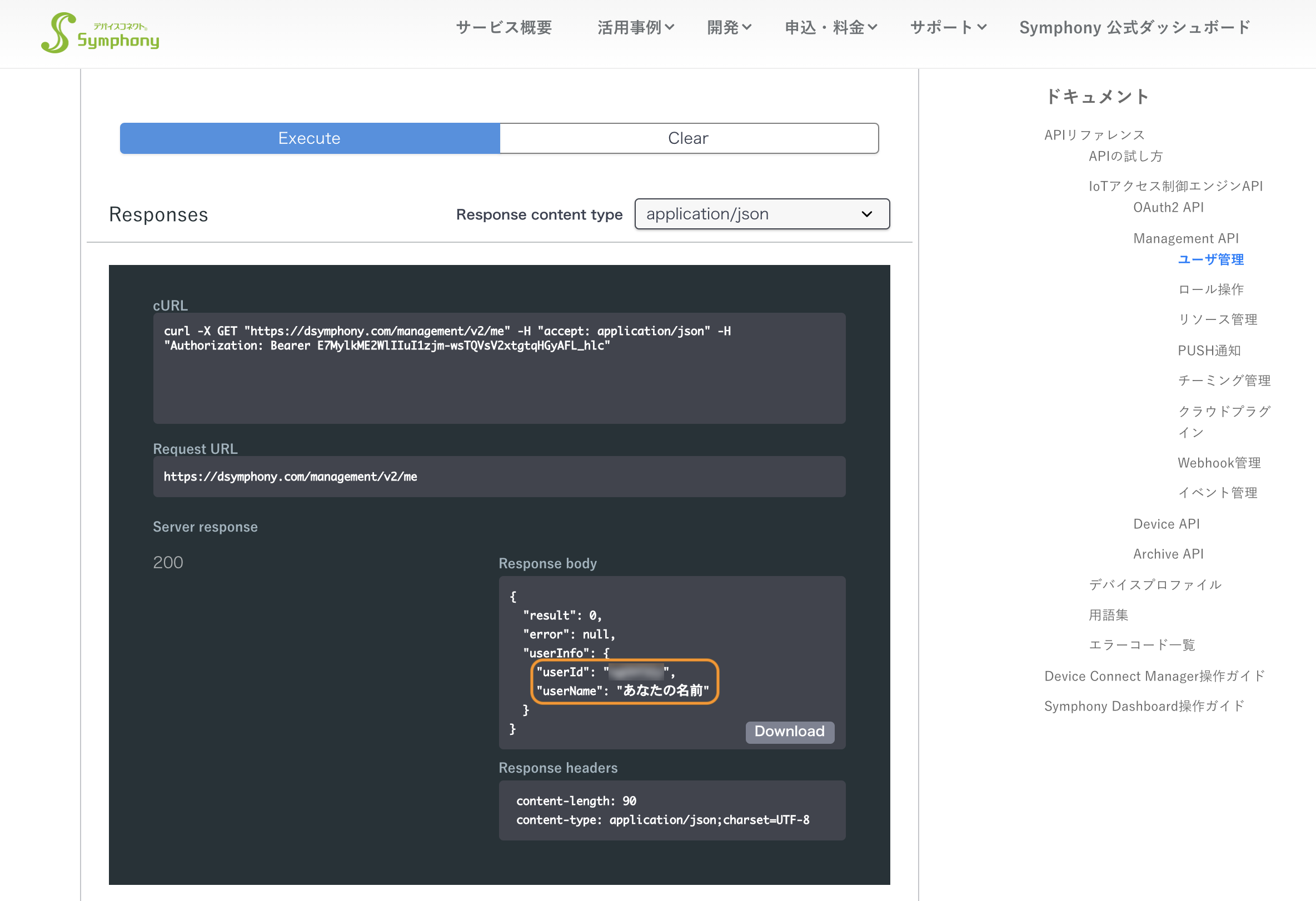Open リソース管理 in sidebar

click(x=1218, y=319)
